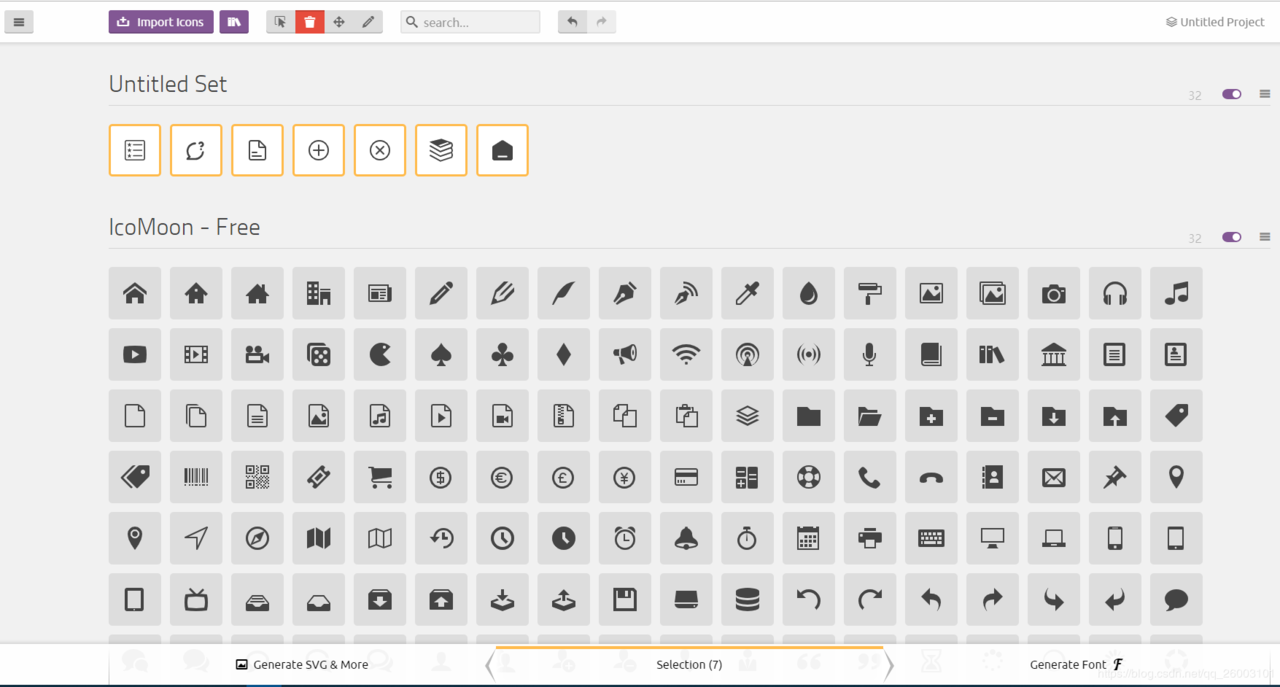Select the arrow selection tool

(281, 22)
